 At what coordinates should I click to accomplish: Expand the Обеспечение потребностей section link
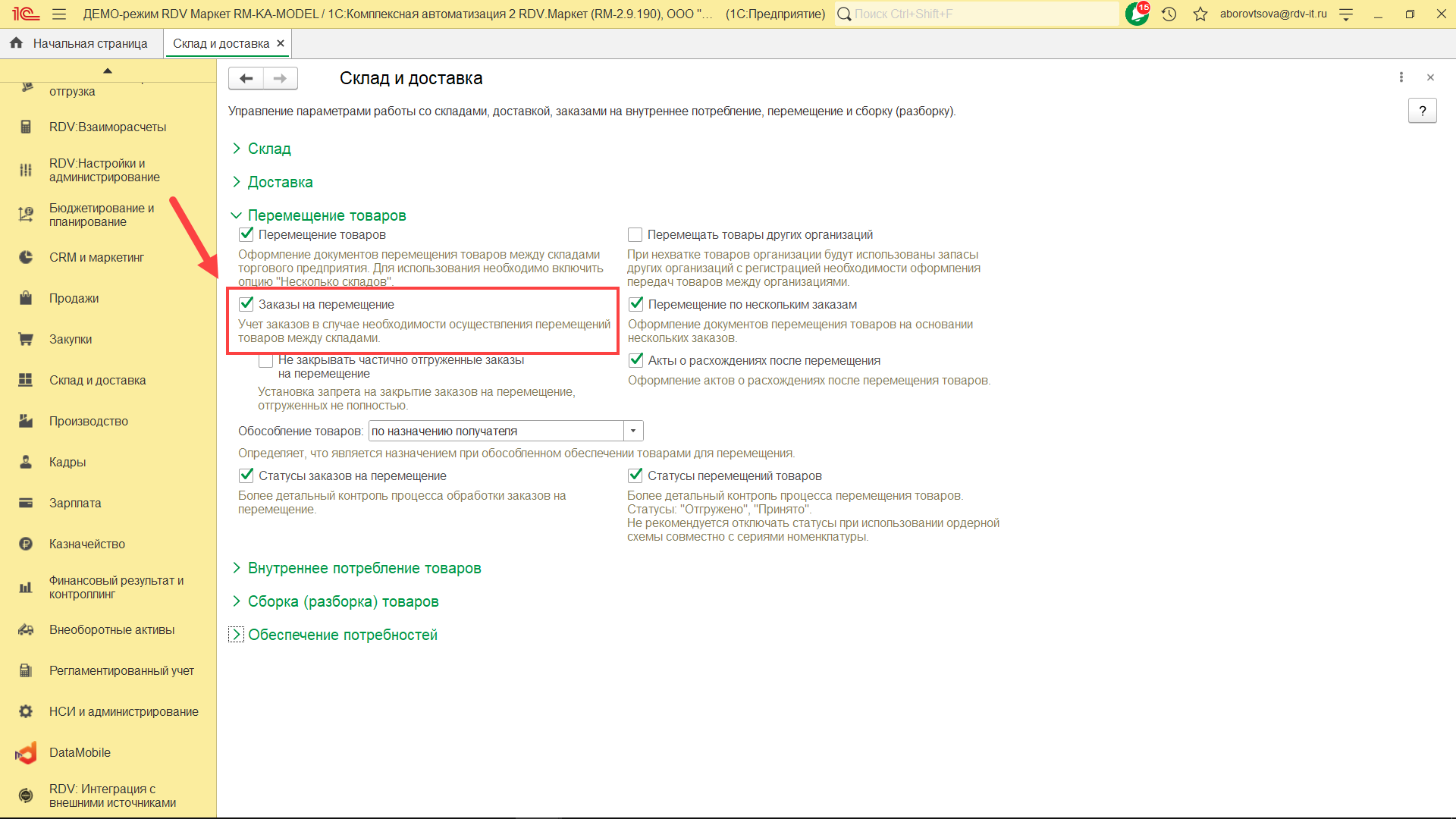pyautogui.click(x=342, y=635)
